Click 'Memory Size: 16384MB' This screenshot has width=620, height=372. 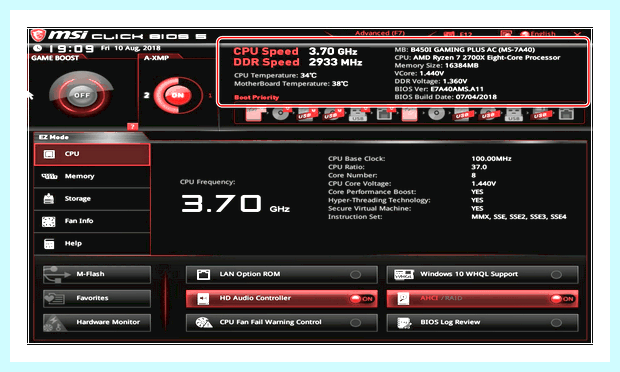pyautogui.click(x=436, y=65)
